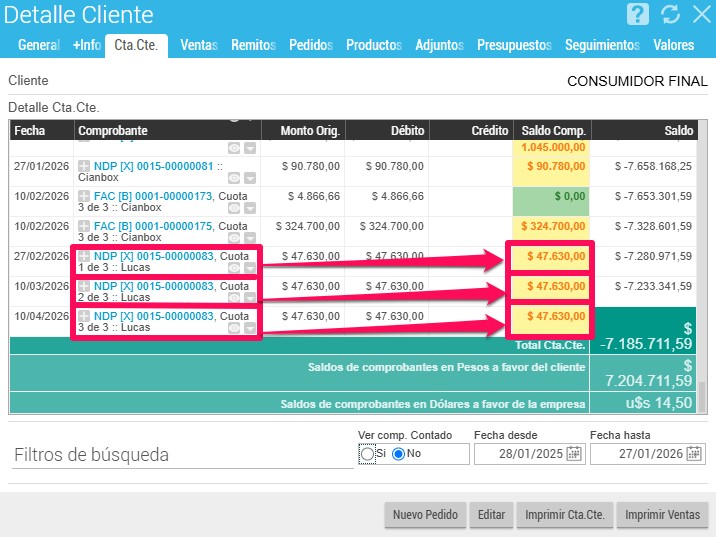The image size is (716, 537).
Task: Open dropdown arrow on Cuota 2 de 3 Lucas row
Action: 250,298
